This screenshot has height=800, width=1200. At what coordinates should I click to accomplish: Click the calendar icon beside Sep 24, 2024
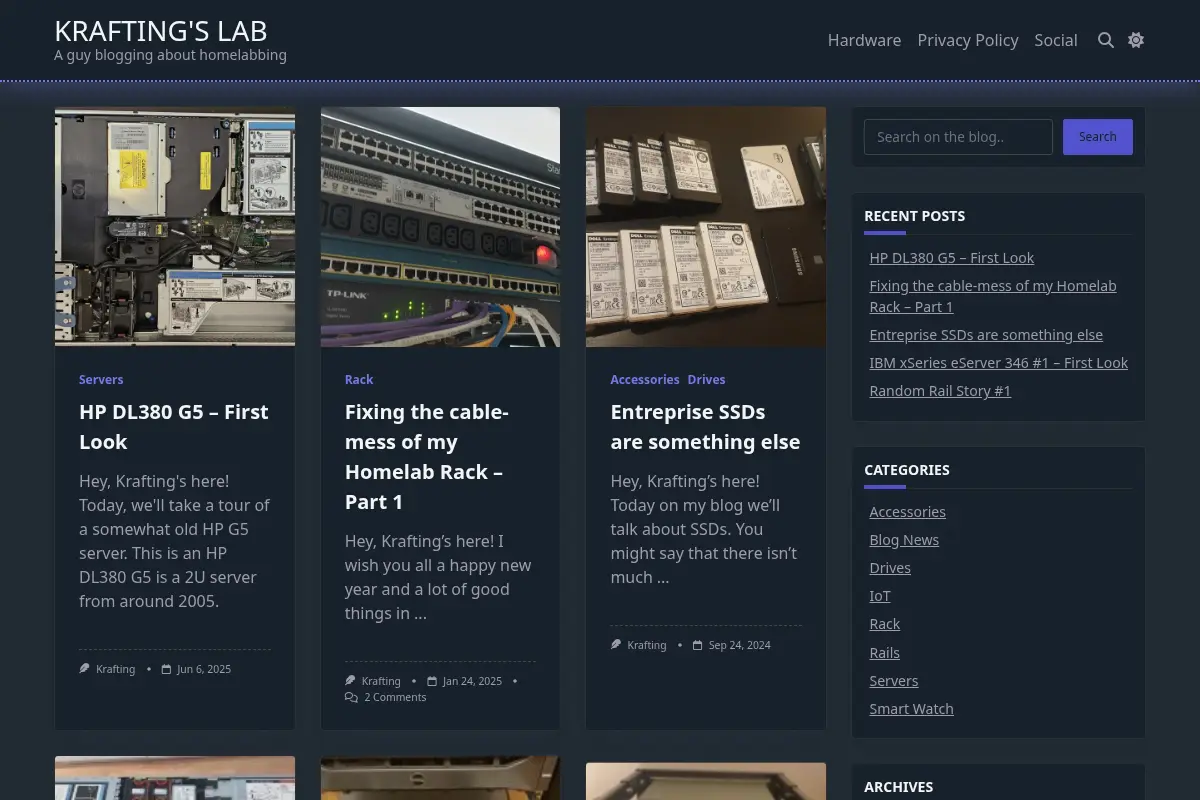698,645
